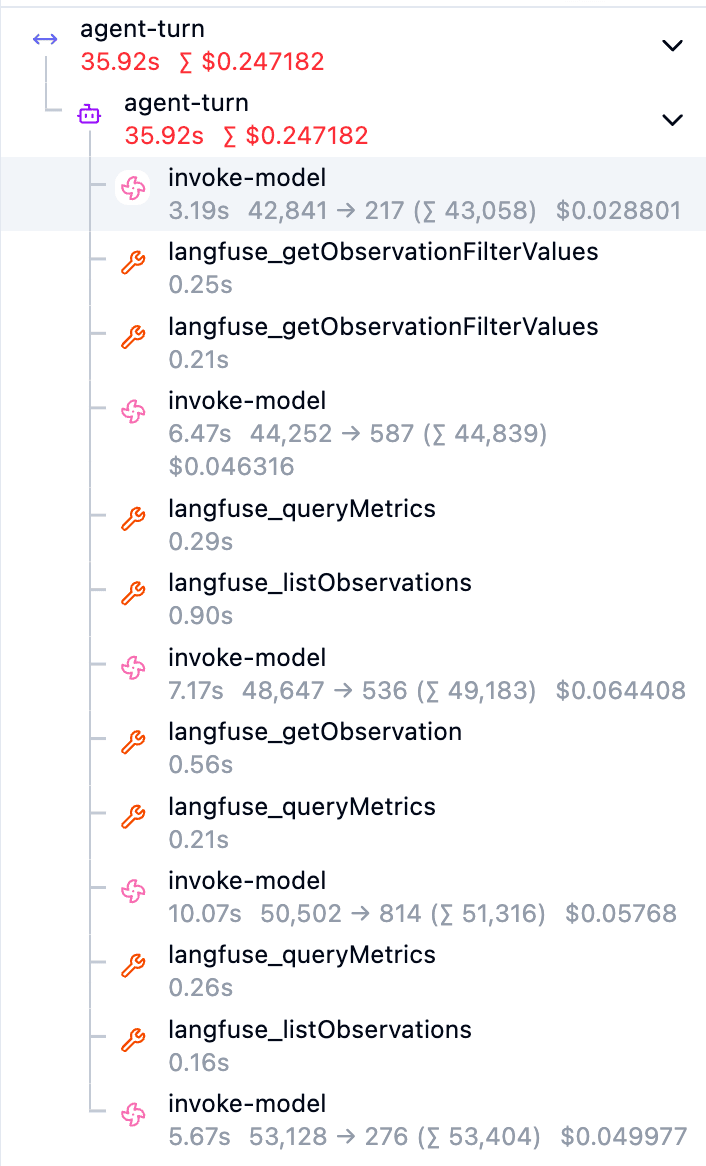The width and height of the screenshot is (706, 1166).
Task: Open langfuse_listObservations label lasting 0.16s
Action: 320,1029
